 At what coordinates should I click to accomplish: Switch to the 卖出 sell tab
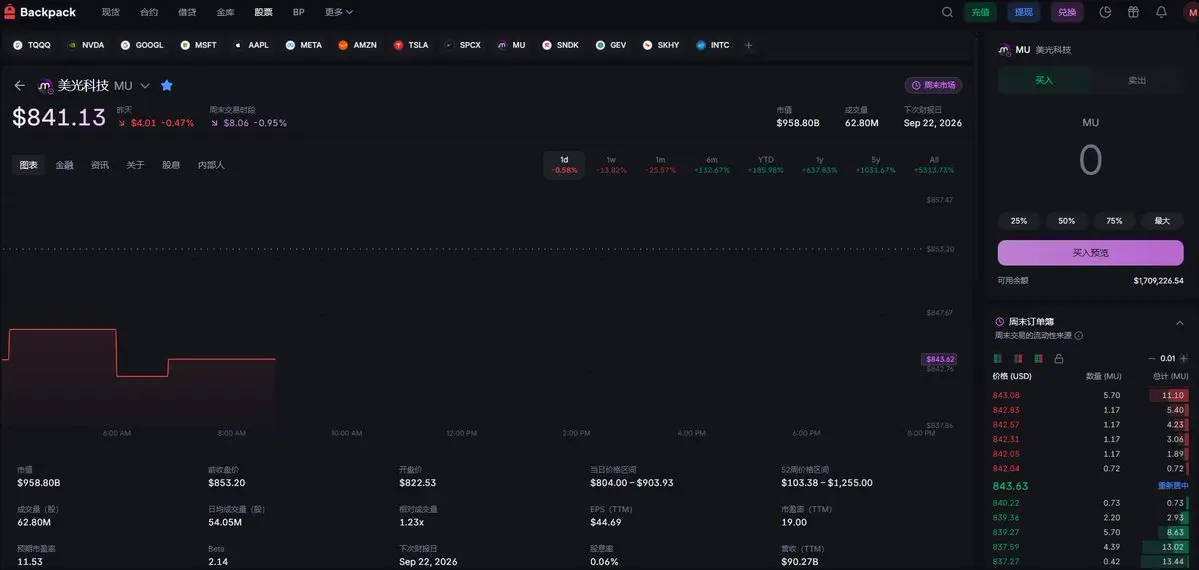click(x=1137, y=80)
